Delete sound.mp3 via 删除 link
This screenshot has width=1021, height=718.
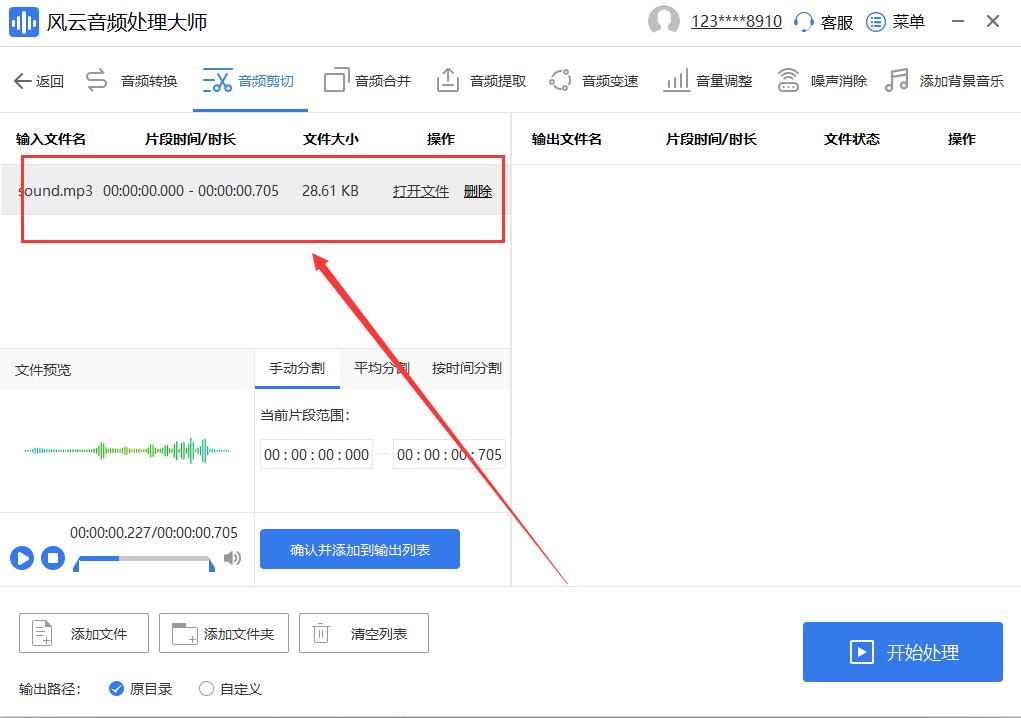(x=478, y=191)
